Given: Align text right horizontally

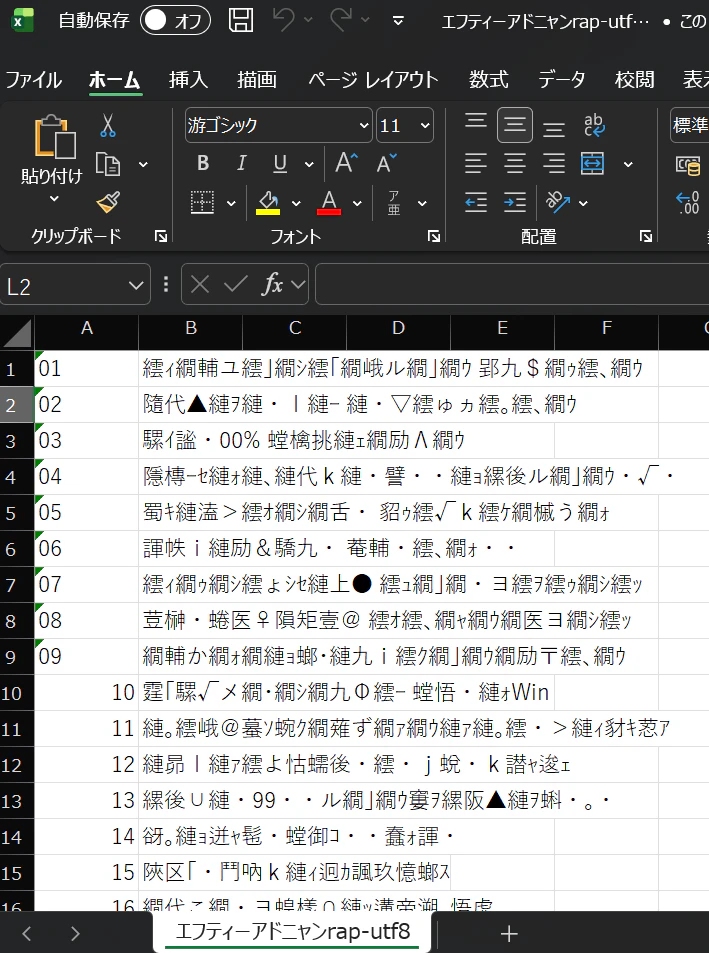Looking at the screenshot, I should 553,163.
